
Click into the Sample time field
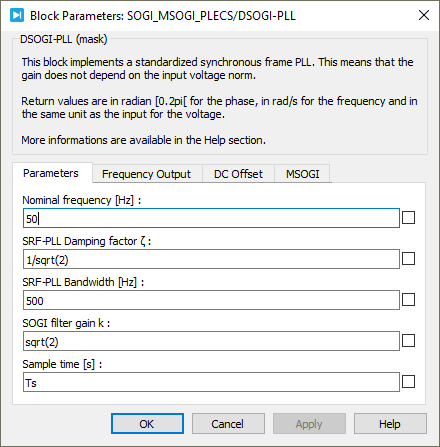coord(211,382)
